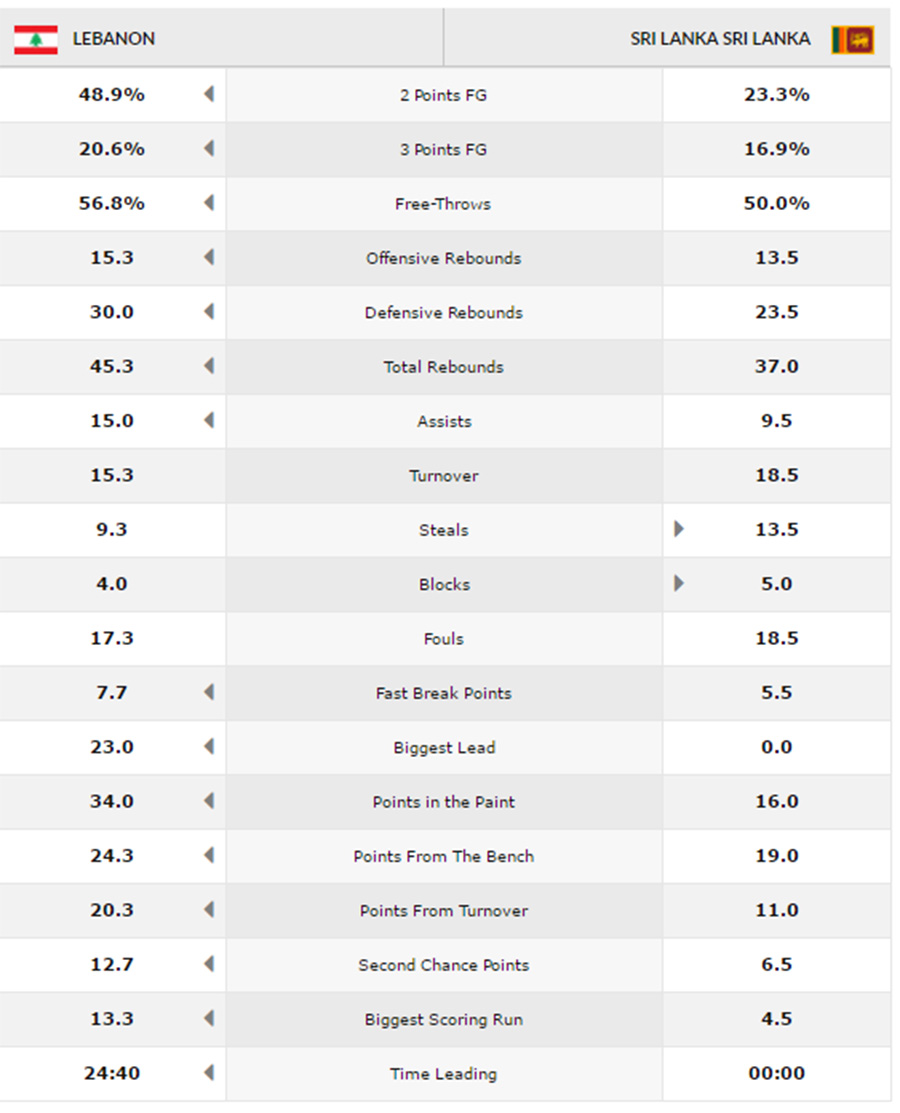Click the right arrow next to Steals 13.5

(679, 529)
